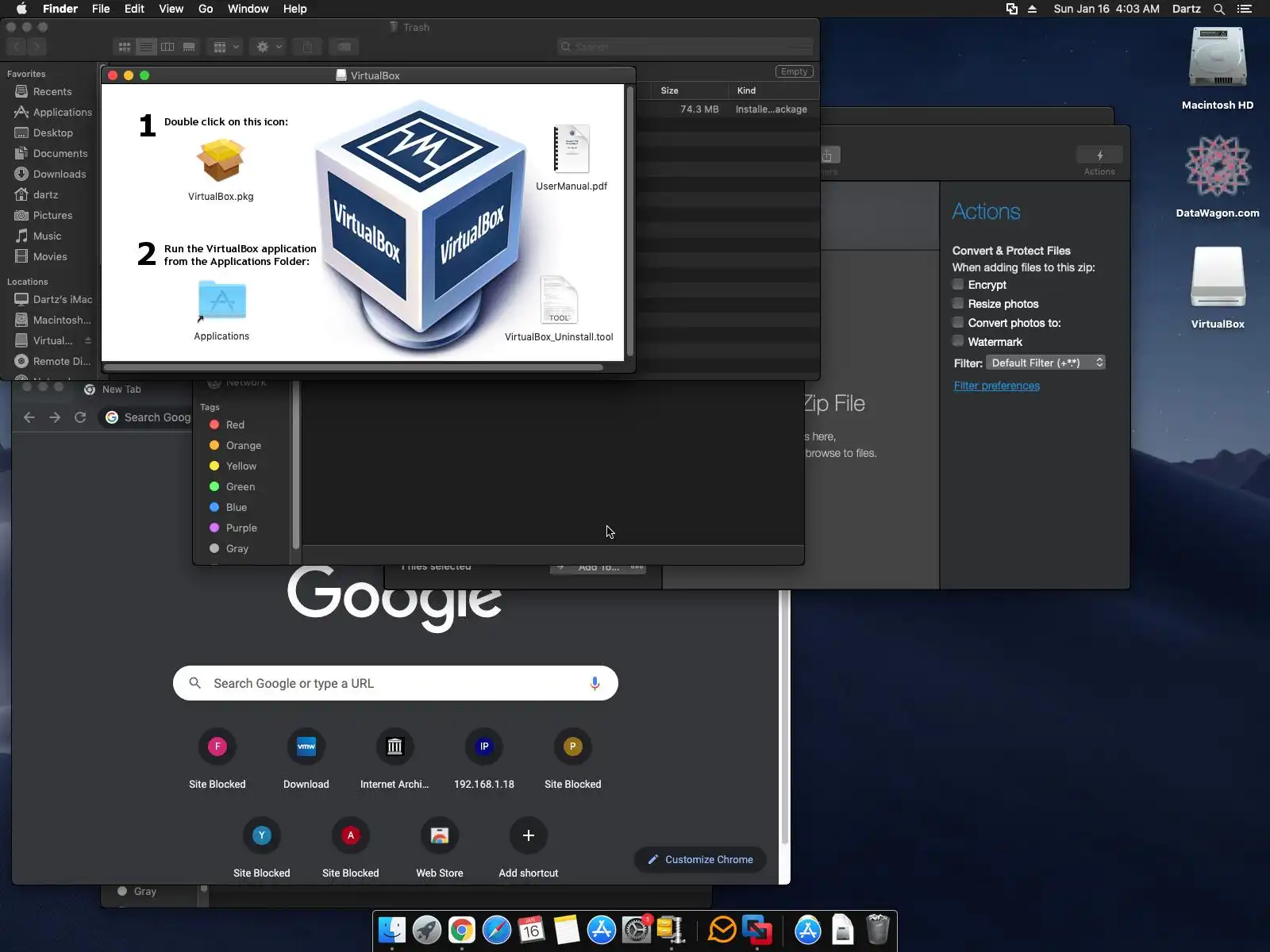Enable the Resize photos checkbox
Viewport: 1270px width, 952px height.
pos(958,303)
